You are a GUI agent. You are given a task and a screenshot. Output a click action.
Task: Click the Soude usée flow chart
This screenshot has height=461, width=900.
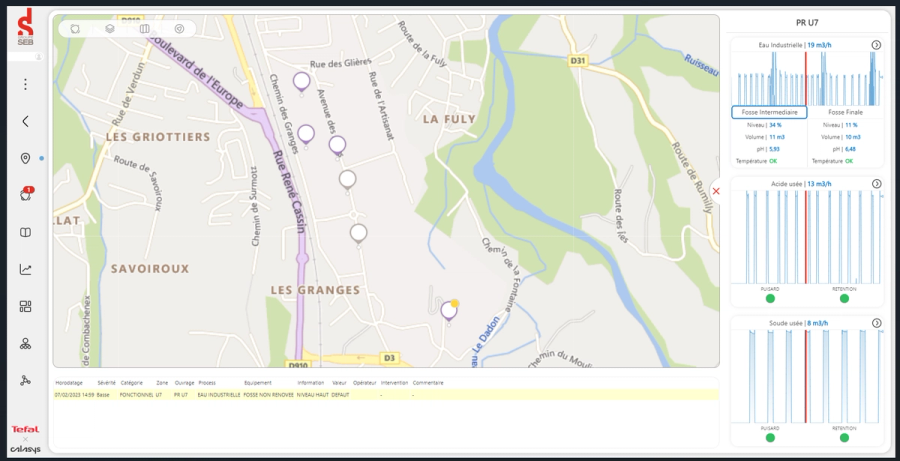807,377
